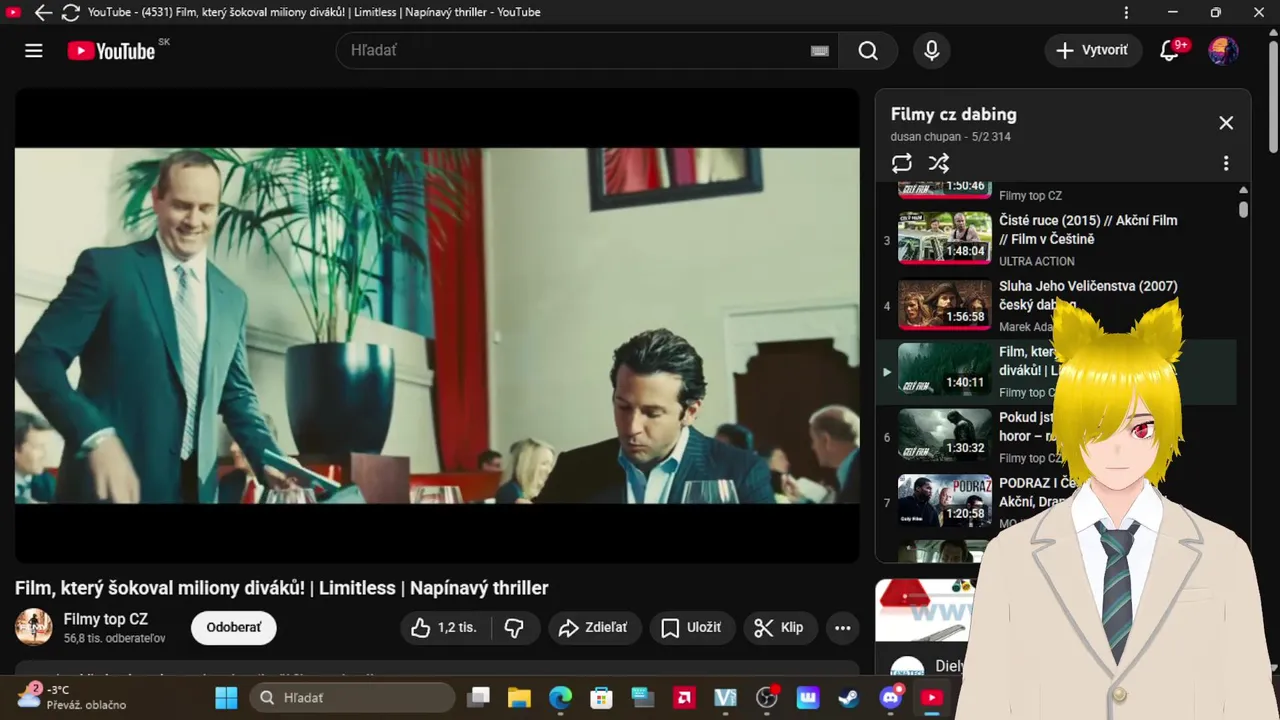Image resolution: width=1280 pixels, height=720 pixels.
Task: Toggle playlist loop
Action: pyautogui.click(x=902, y=163)
